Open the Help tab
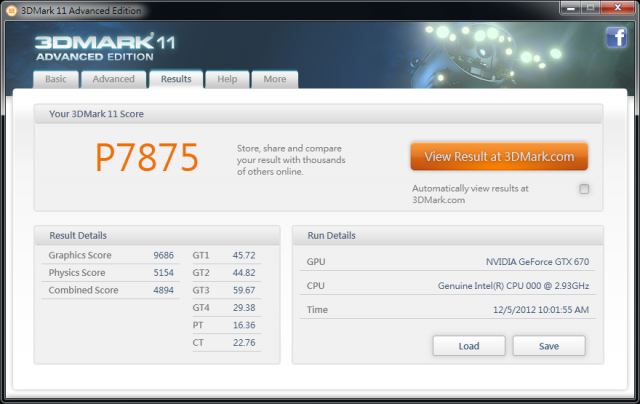The image size is (640, 404). point(227,79)
